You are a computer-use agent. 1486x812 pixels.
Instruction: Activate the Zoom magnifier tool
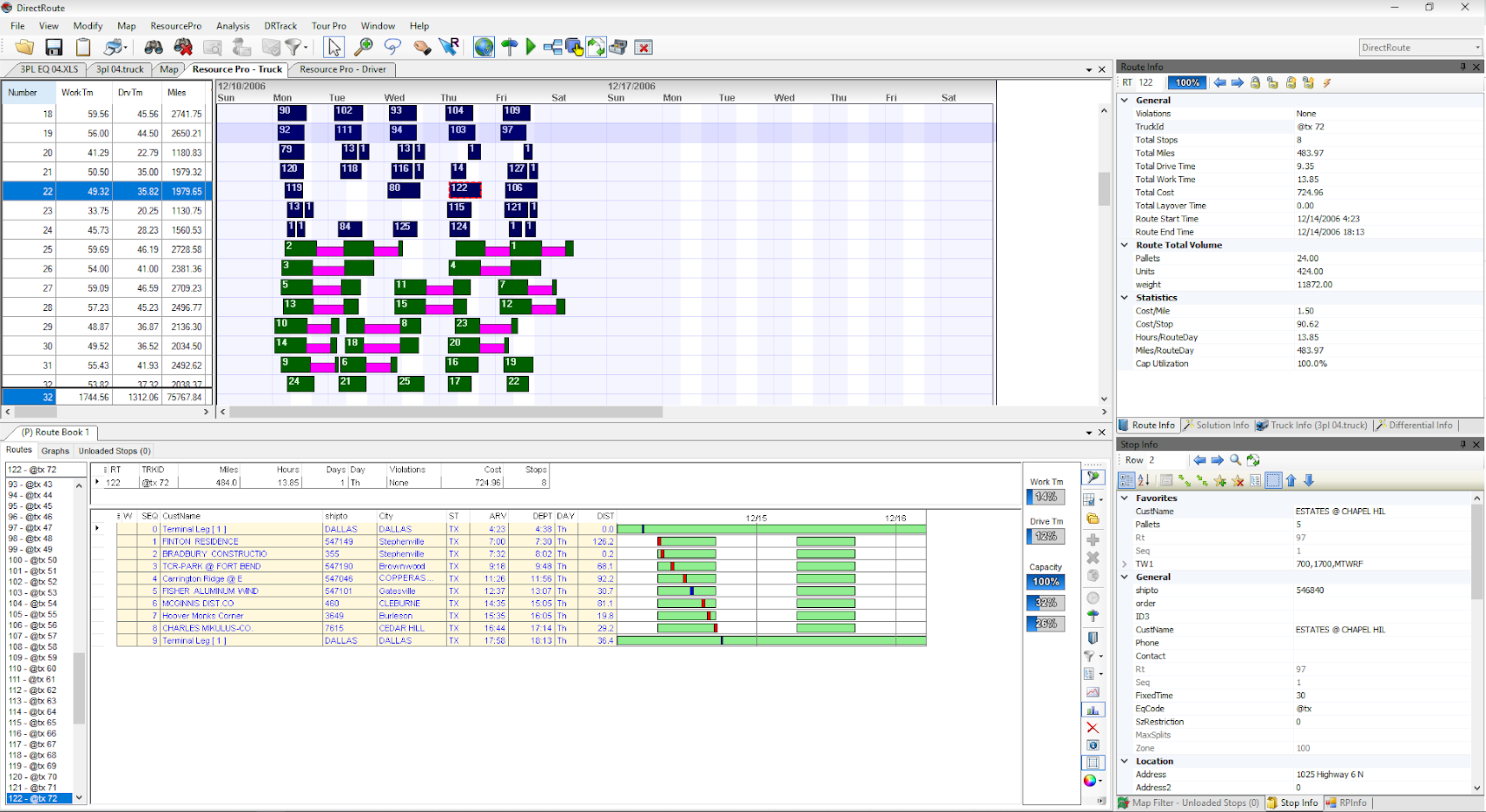tap(366, 46)
